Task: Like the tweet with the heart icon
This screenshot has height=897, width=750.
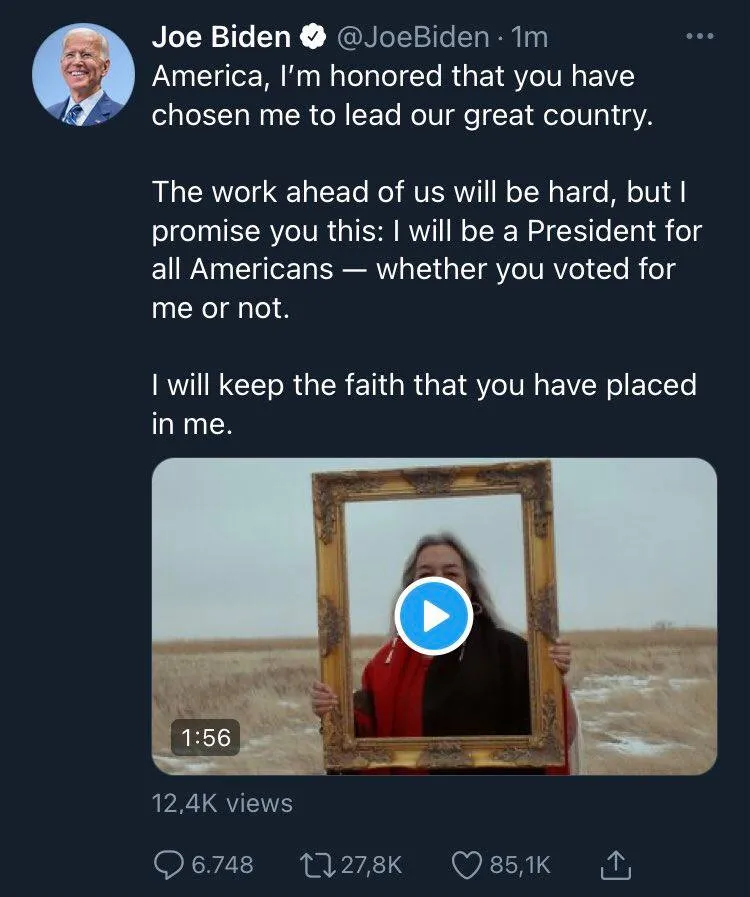Action: (x=468, y=864)
